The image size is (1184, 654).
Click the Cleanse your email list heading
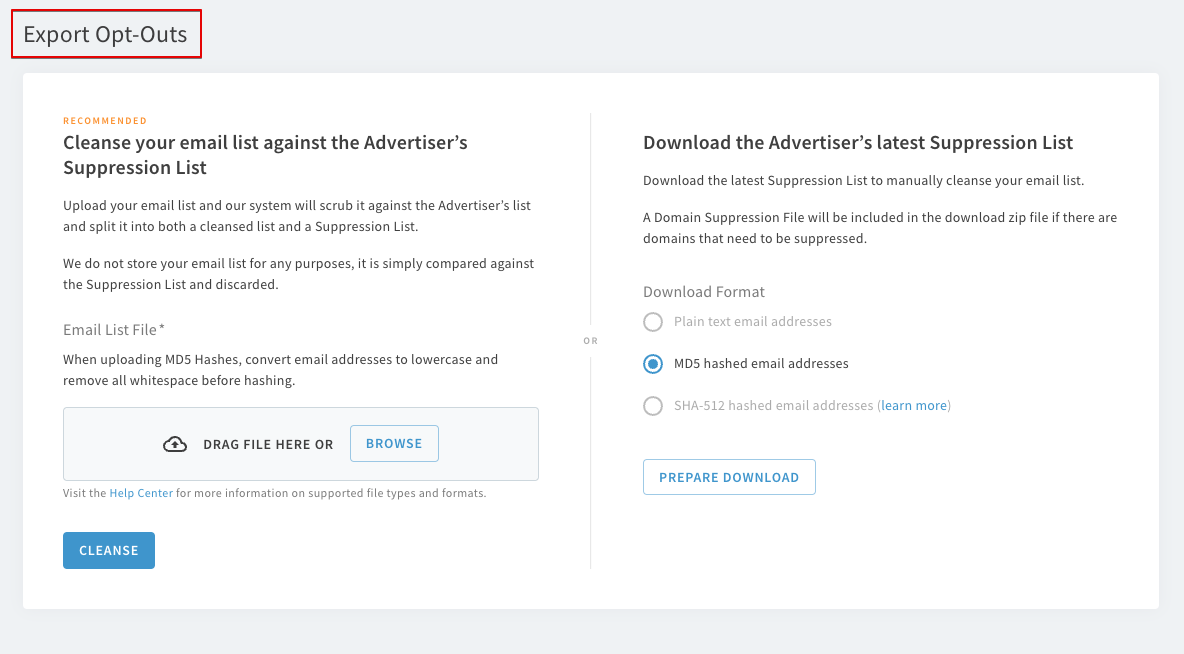(x=265, y=154)
